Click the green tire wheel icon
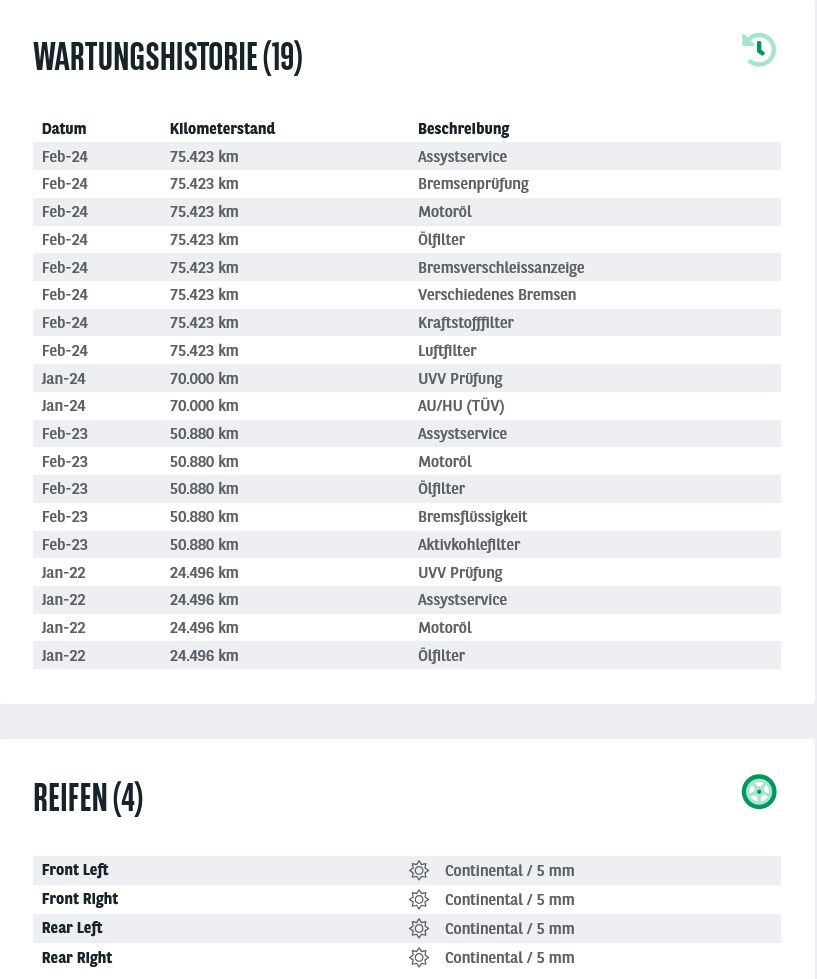Viewport: 817px width, 979px height. tap(758, 792)
